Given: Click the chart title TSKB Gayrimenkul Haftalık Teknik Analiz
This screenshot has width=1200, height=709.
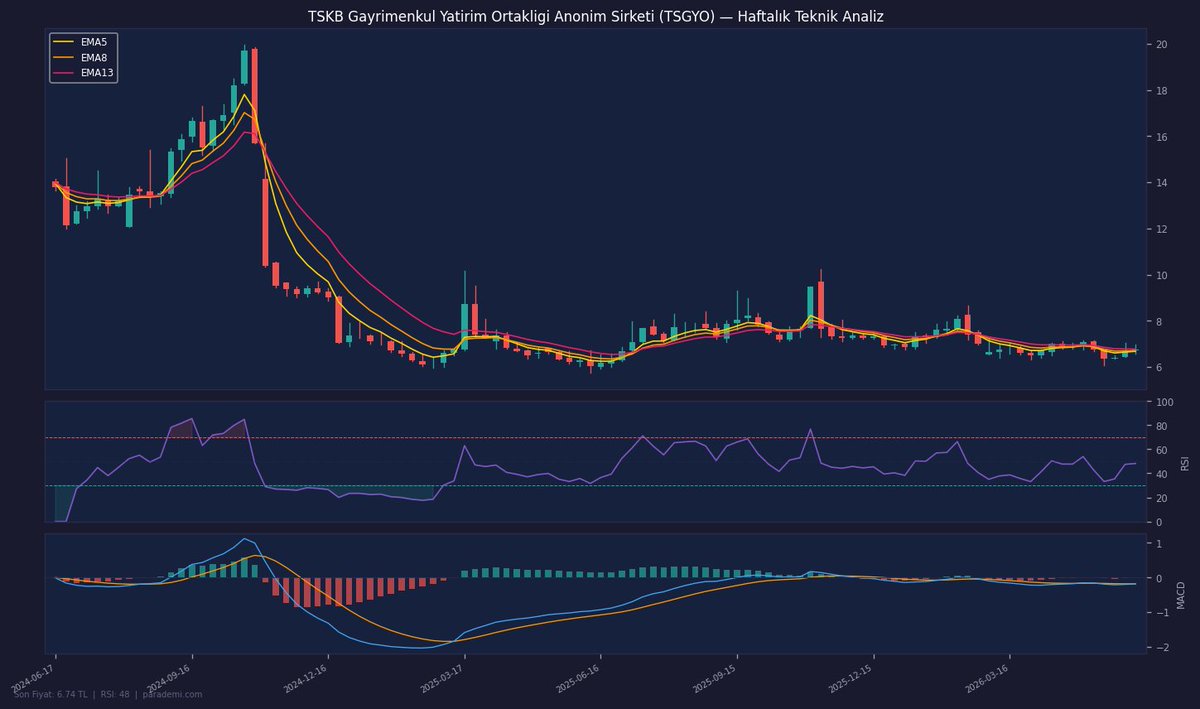Looking at the screenshot, I should [595, 17].
